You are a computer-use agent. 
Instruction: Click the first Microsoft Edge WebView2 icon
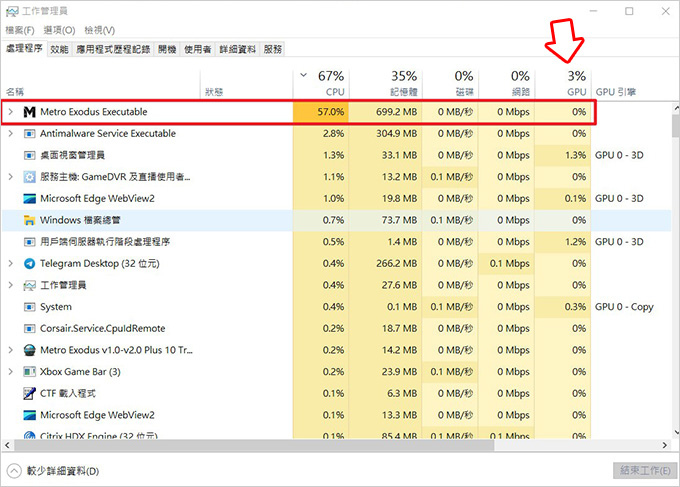point(29,199)
